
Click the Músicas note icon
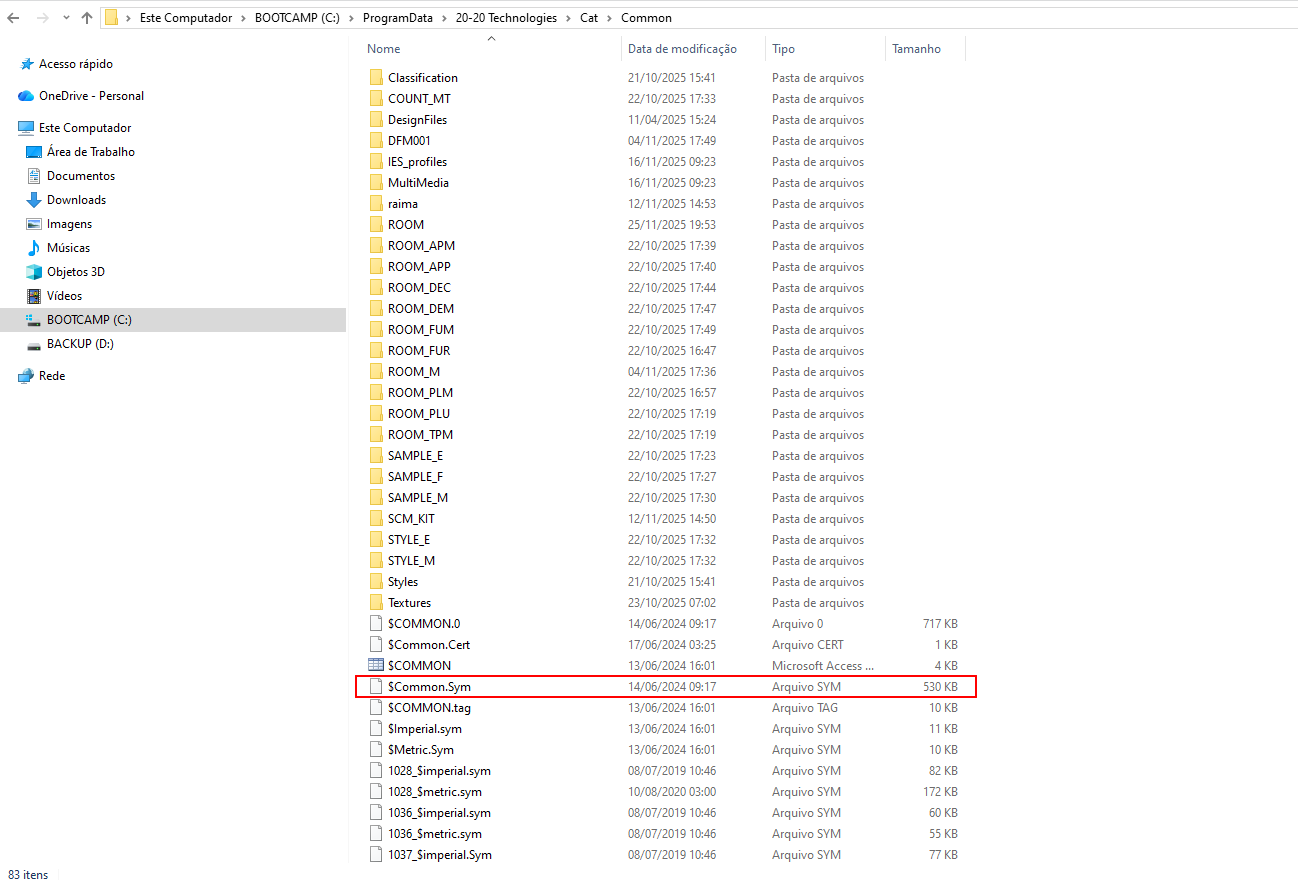(34, 248)
